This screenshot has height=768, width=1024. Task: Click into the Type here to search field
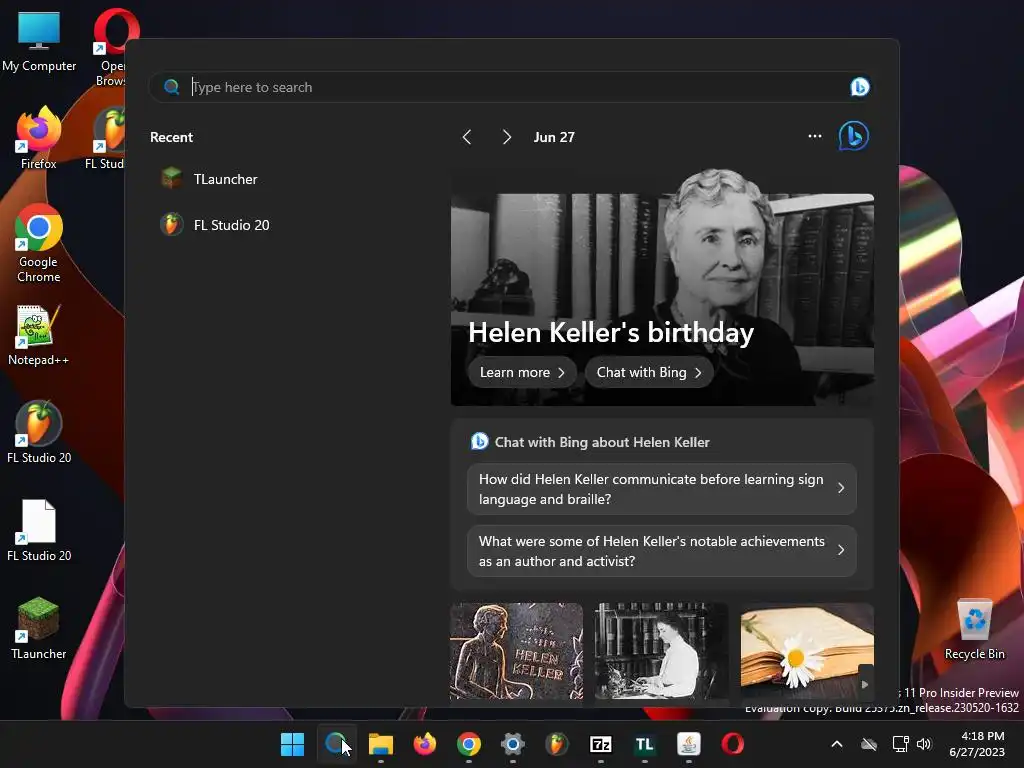click(x=513, y=87)
